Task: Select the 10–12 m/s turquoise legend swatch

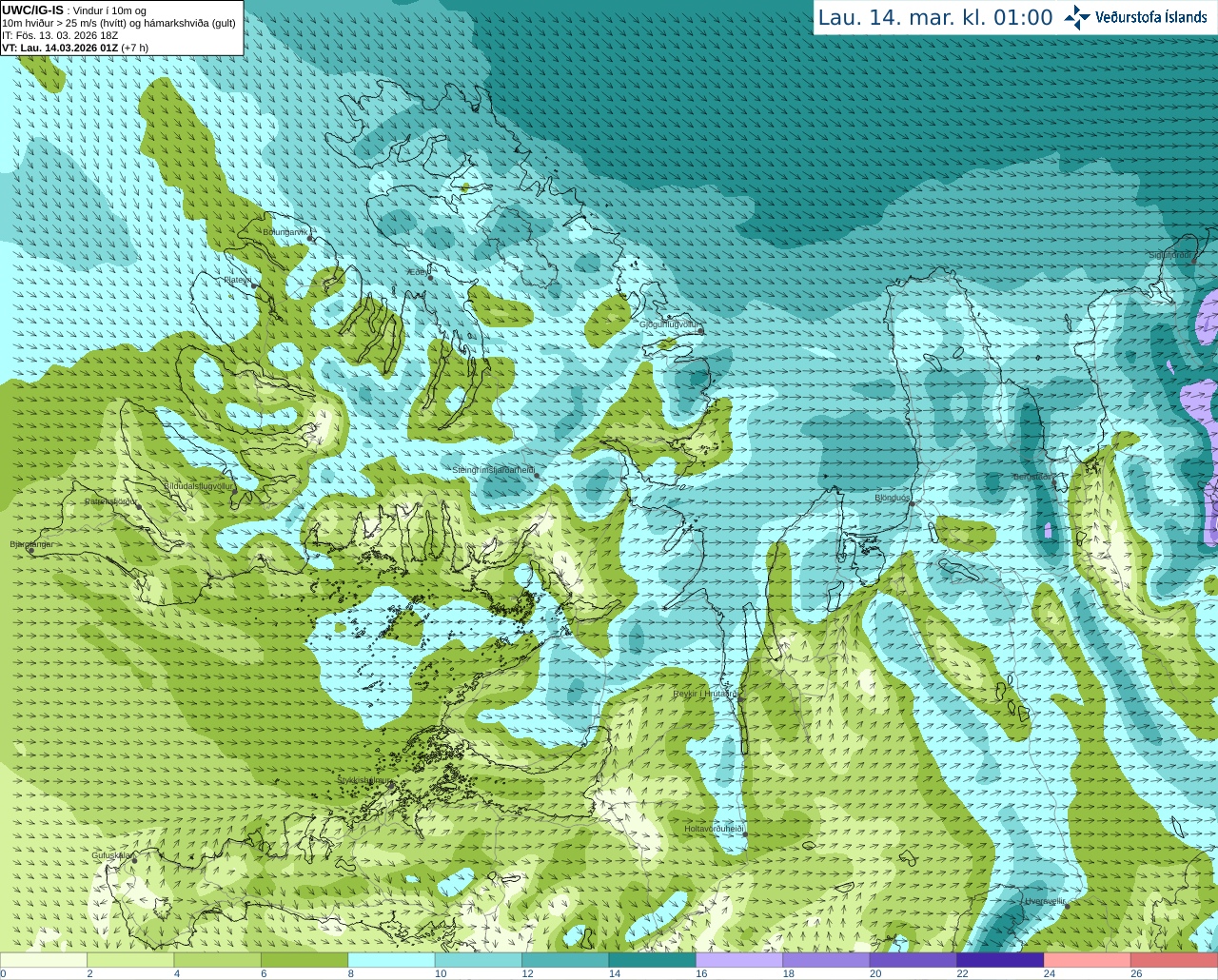Action: 479,960
